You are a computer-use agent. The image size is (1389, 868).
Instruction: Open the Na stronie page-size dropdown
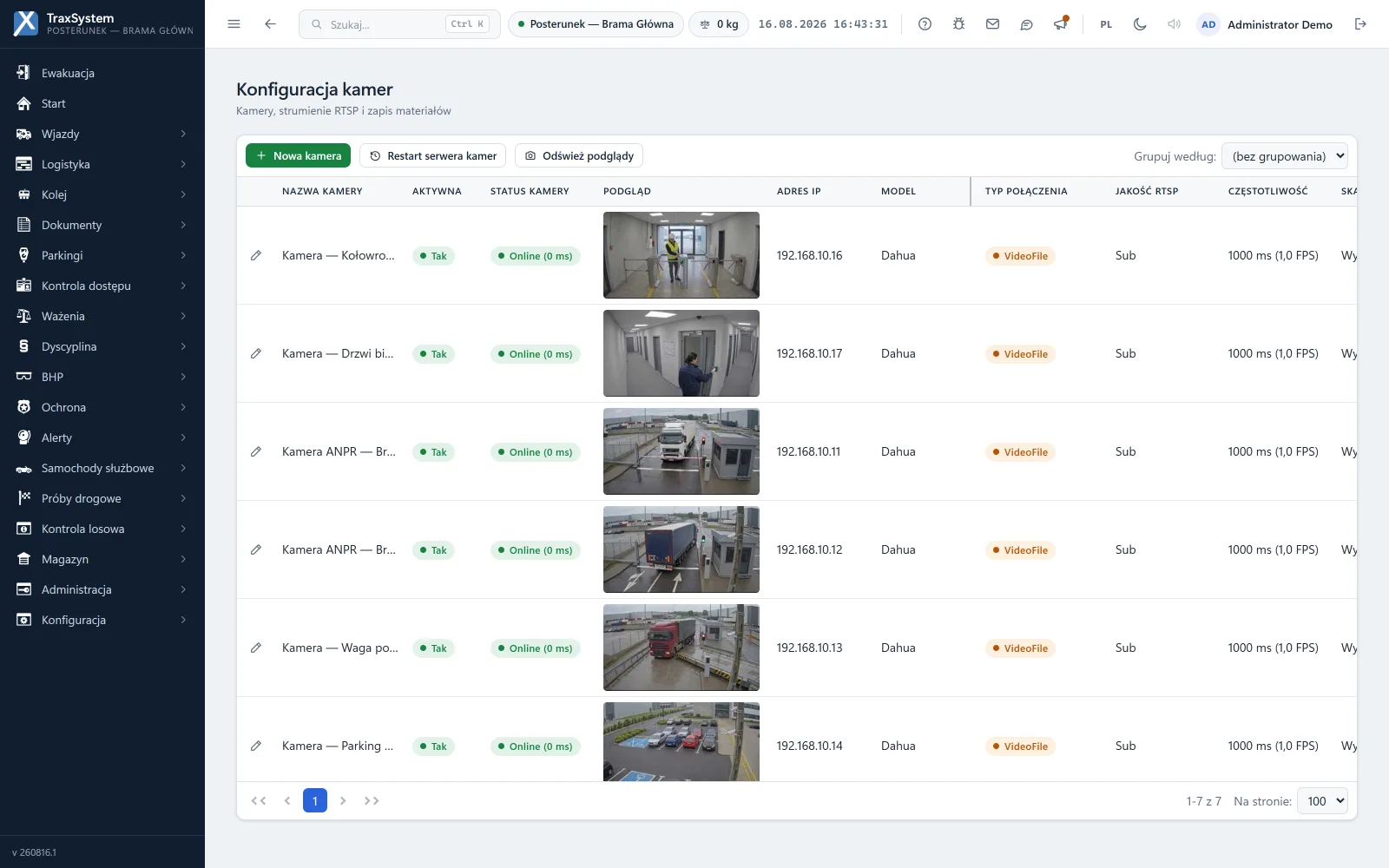point(1322,801)
